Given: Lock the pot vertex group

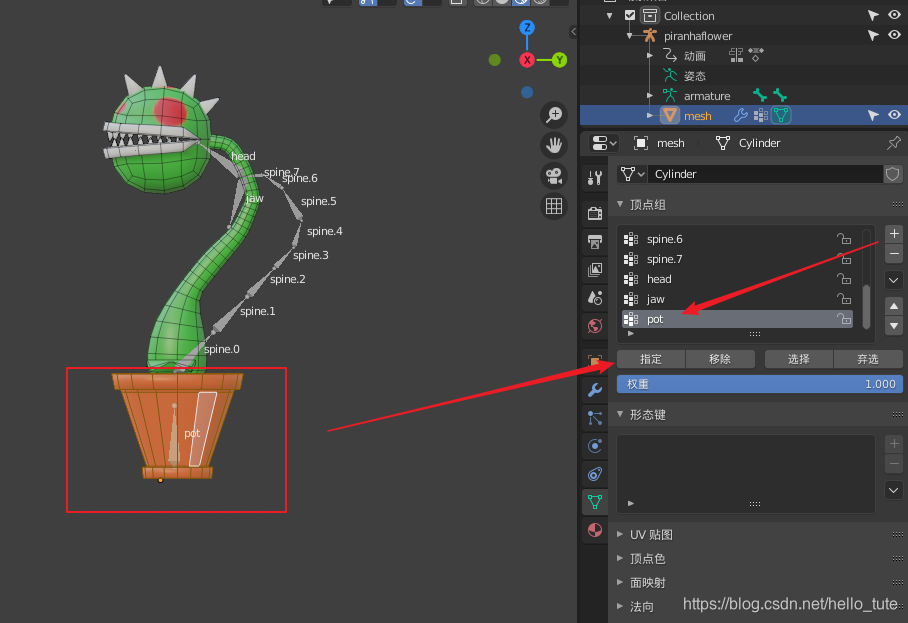Looking at the screenshot, I should tap(844, 319).
